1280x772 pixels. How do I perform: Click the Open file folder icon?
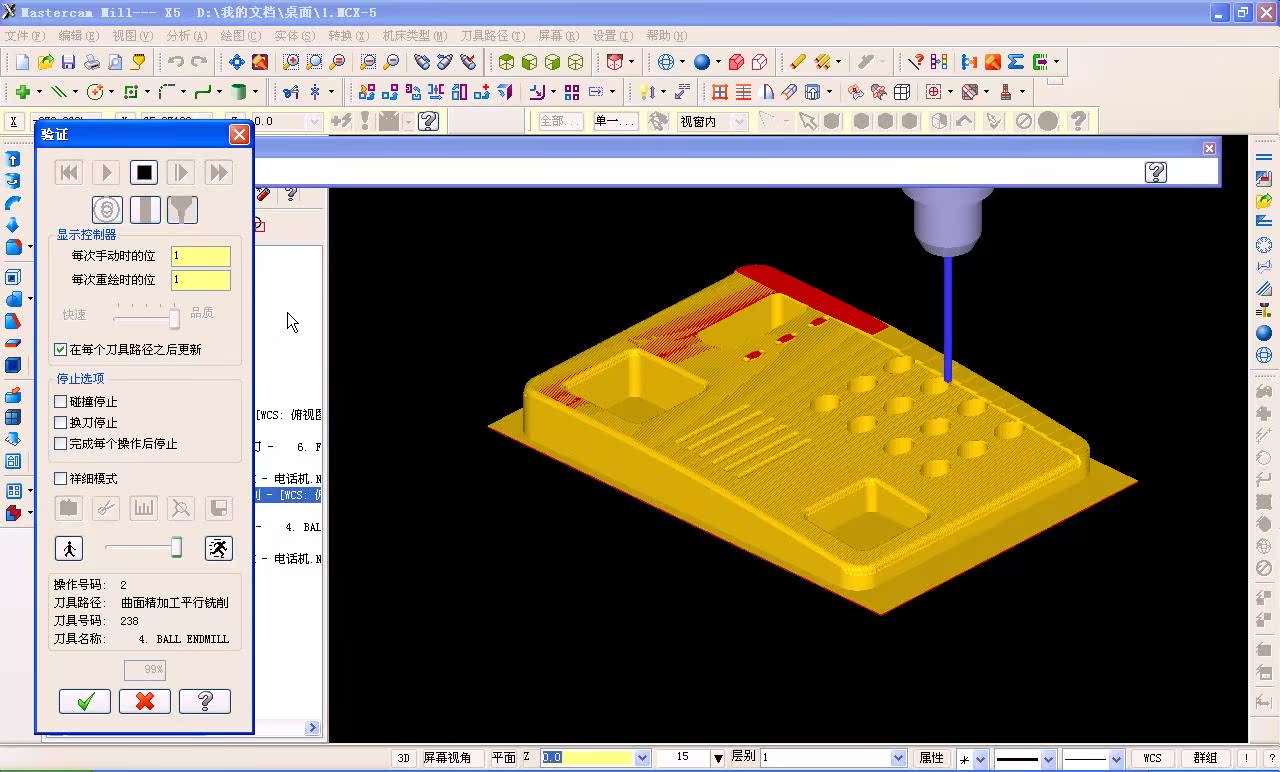[45, 62]
